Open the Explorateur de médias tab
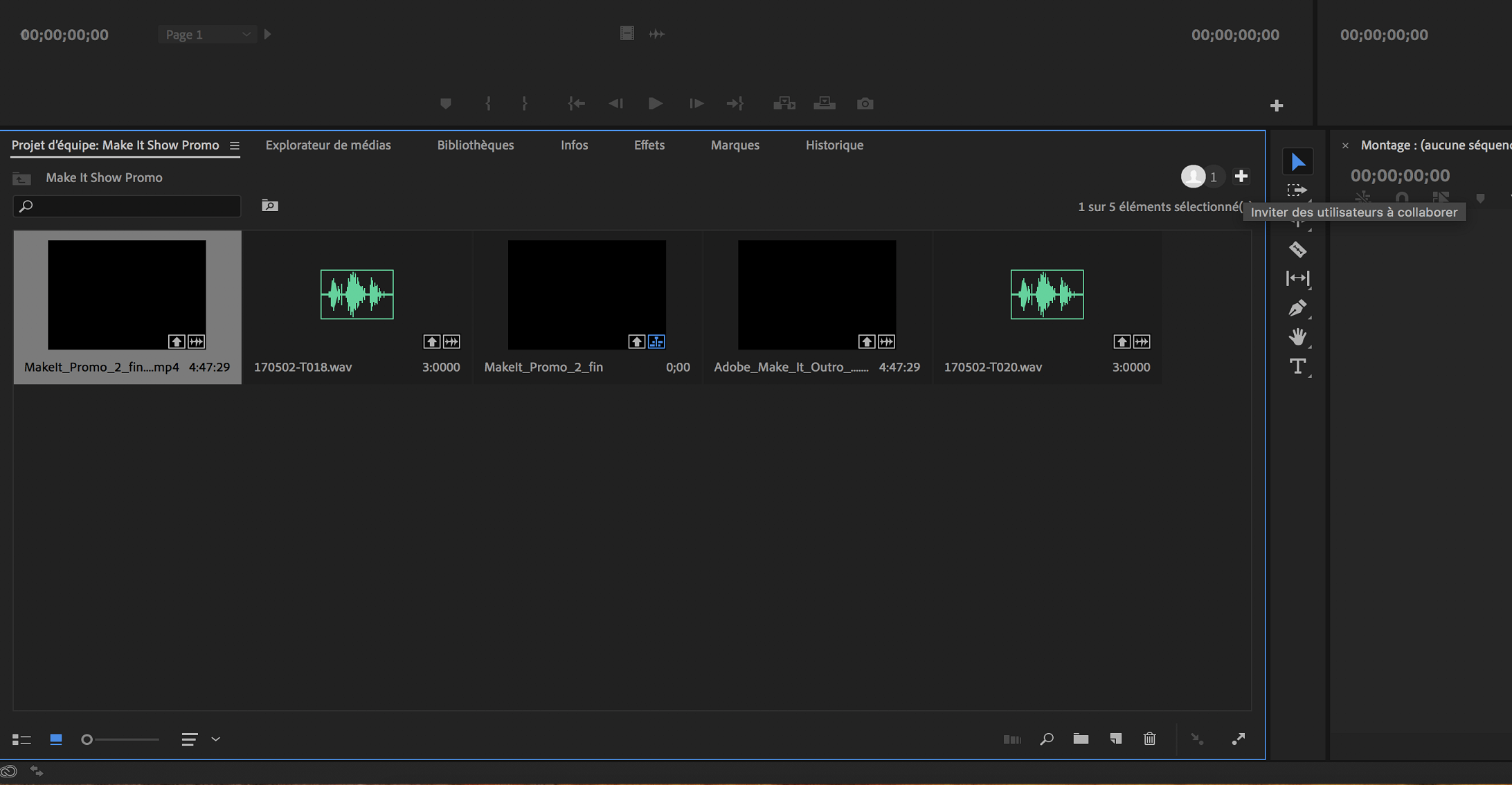This screenshot has width=1512, height=785. [328, 145]
